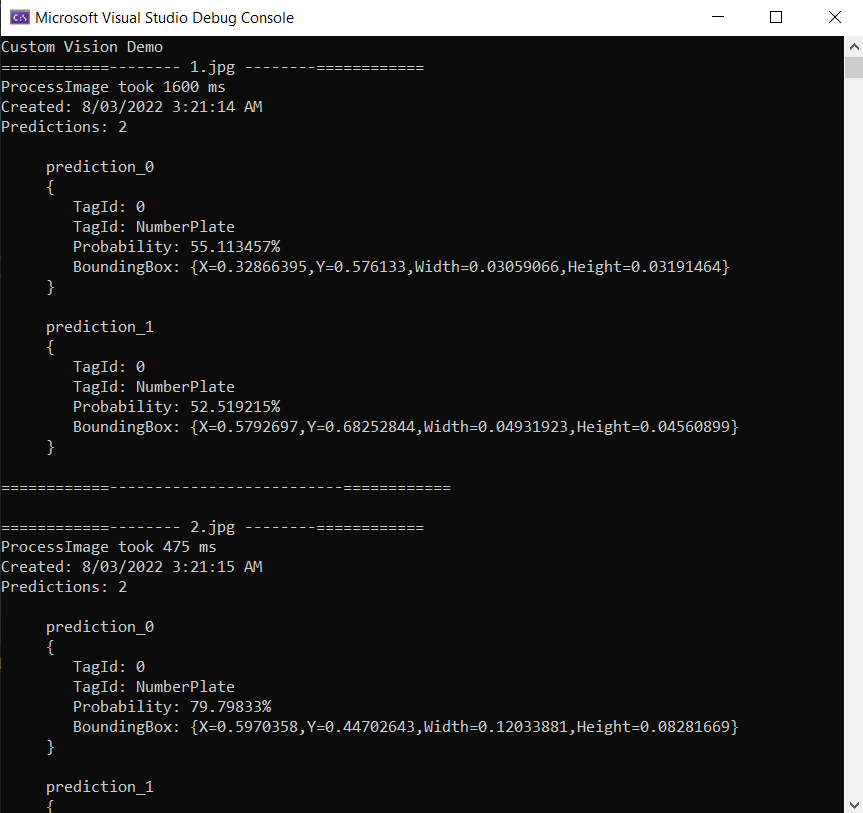This screenshot has width=863, height=813.
Task: Click the 'Custom Vision Demo' line
Action: coord(82,47)
